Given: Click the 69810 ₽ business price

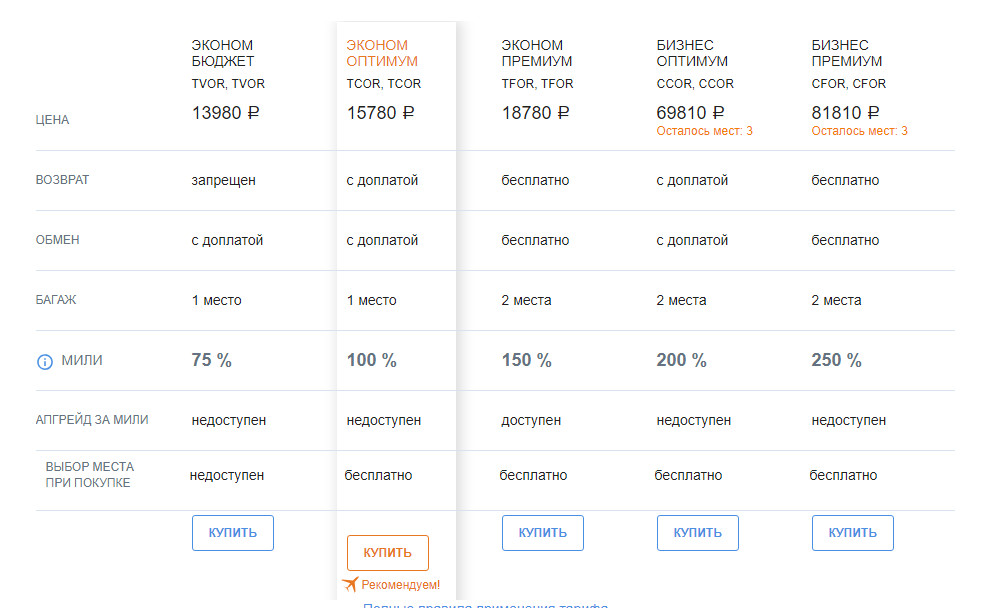Looking at the screenshot, I should pos(690,113).
